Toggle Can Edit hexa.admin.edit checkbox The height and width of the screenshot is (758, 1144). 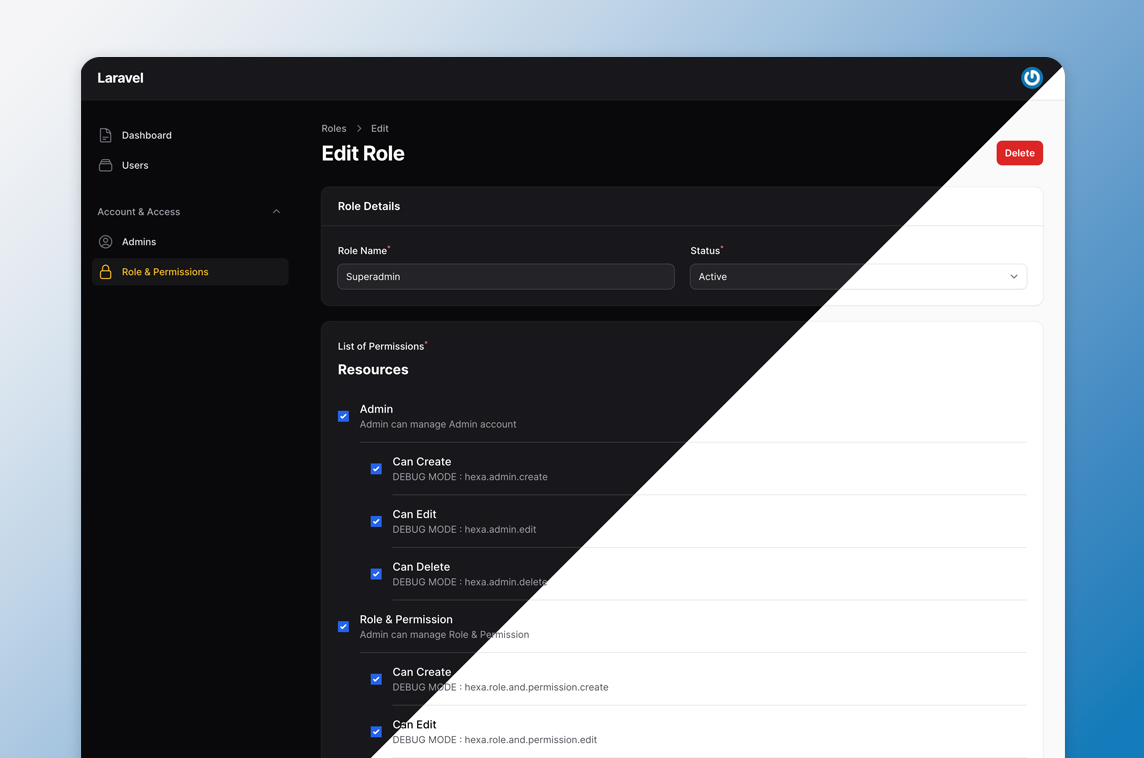pos(376,521)
